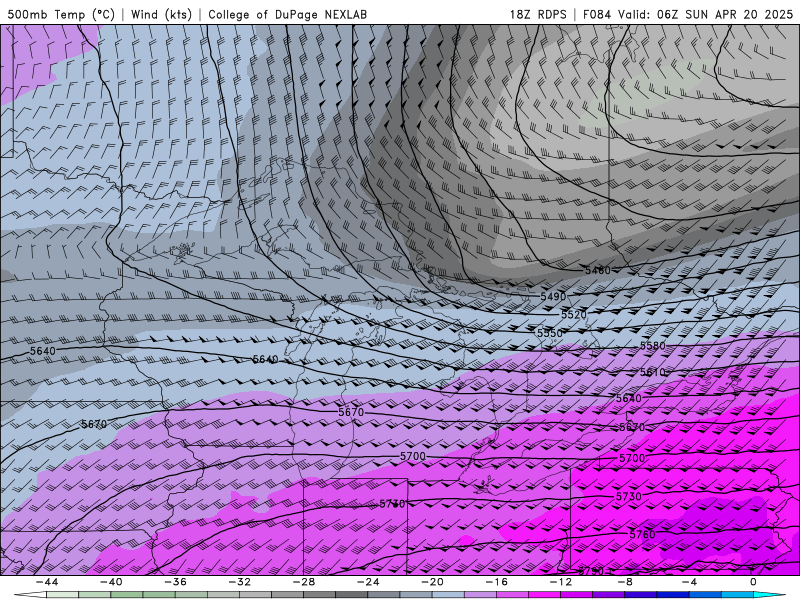
Task: Click the -28 colorbar scale value
Action: tap(304, 582)
